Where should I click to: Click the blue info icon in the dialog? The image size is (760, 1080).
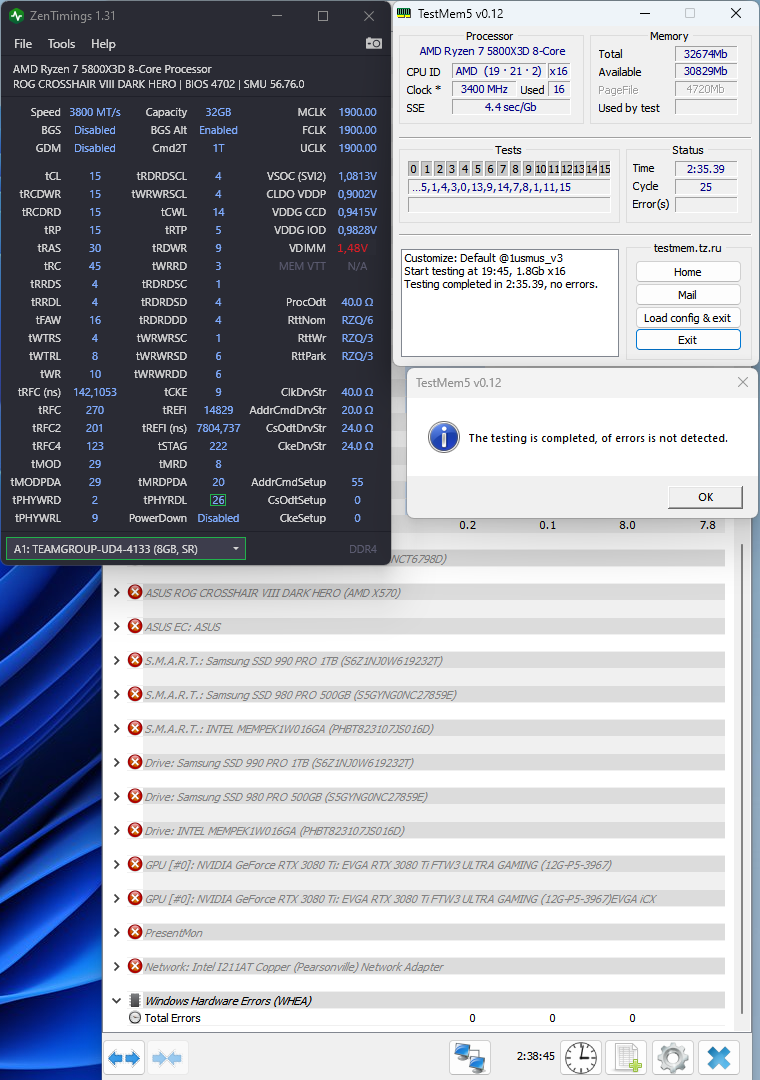pos(444,437)
